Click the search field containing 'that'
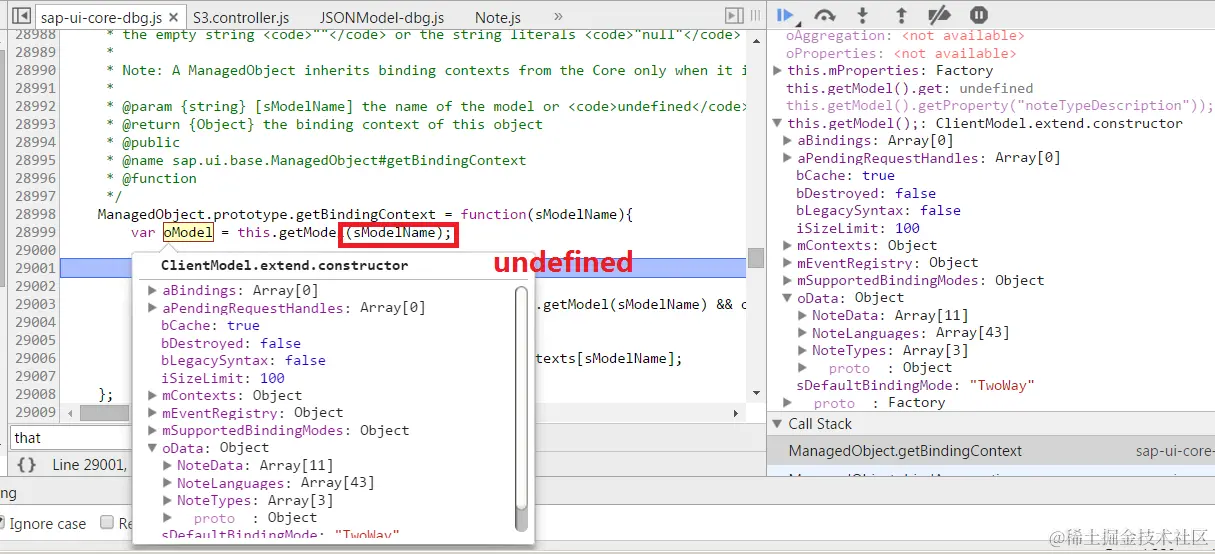Viewport: 1215px width, 554px height. tap(70, 438)
